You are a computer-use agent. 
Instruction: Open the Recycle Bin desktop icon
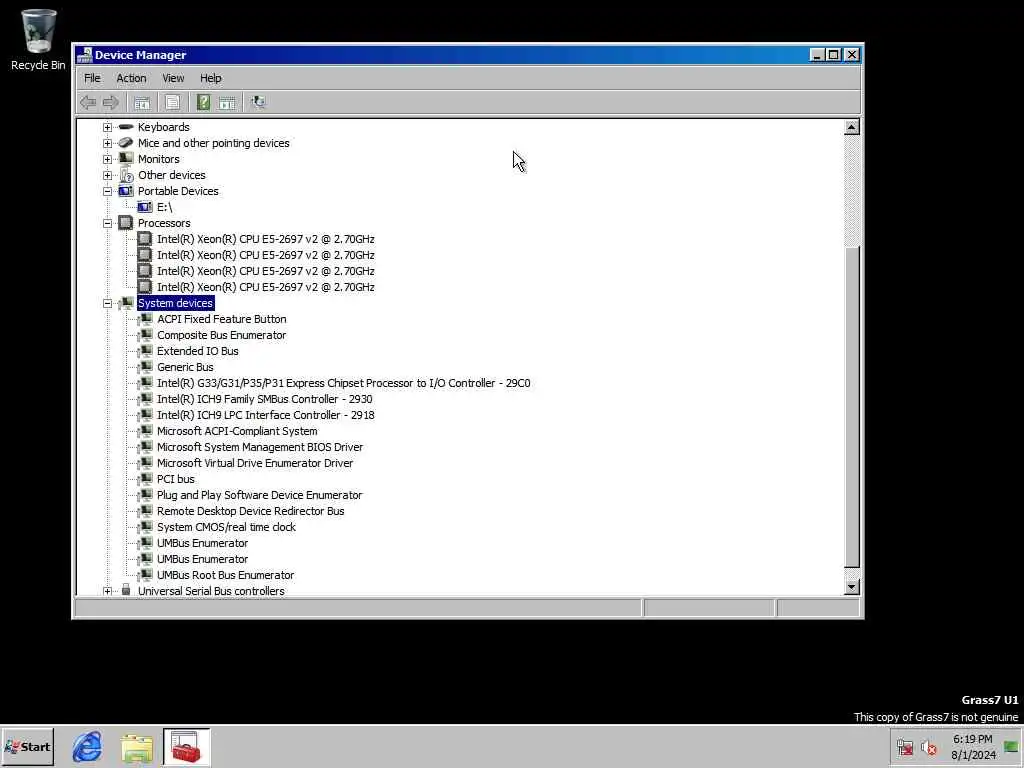pyautogui.click(x=38, y=39)
